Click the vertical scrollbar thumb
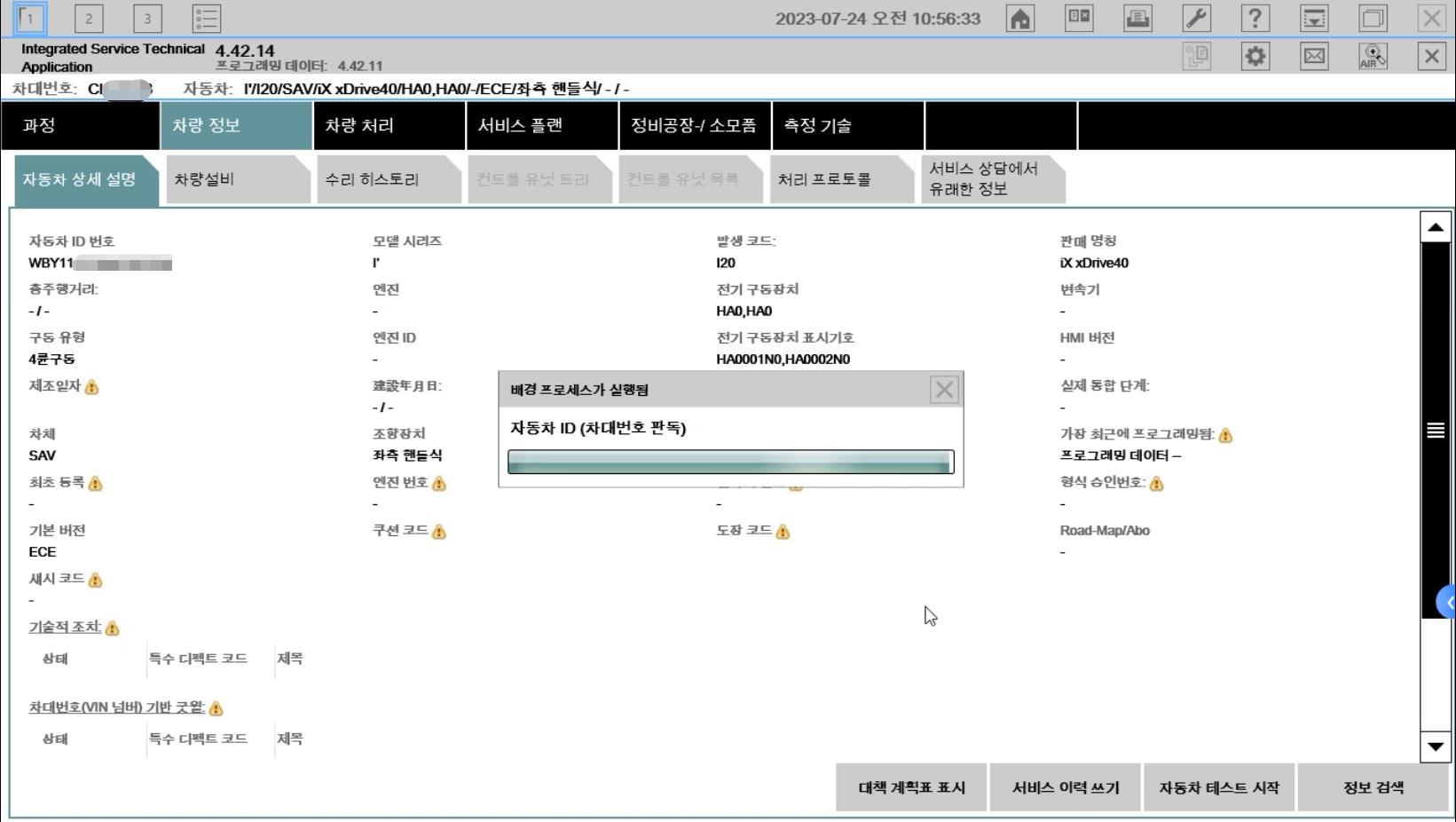This screenshot has height=822, width=1456. [1435, 431]
